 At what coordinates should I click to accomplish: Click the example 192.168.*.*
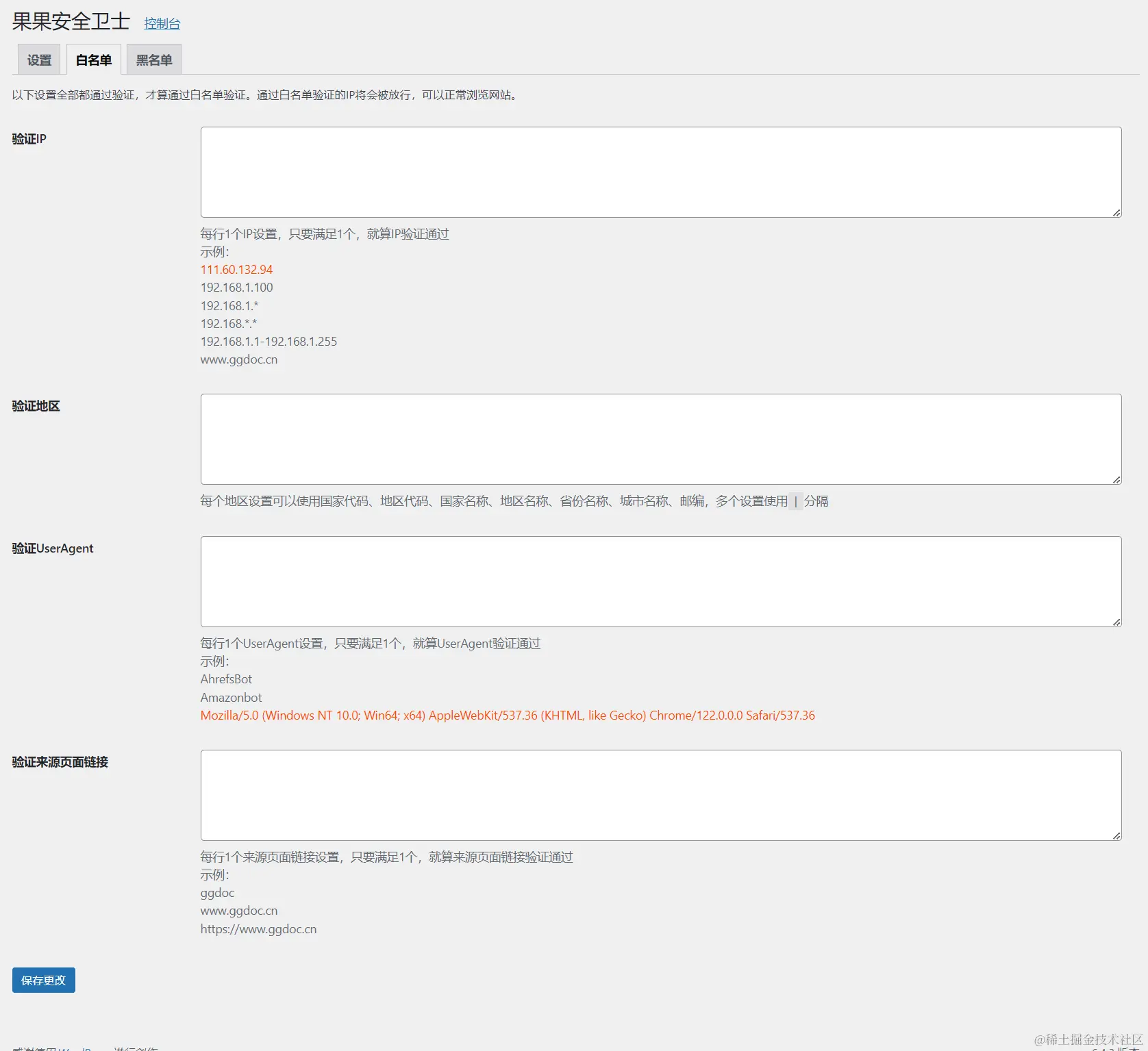229,324
